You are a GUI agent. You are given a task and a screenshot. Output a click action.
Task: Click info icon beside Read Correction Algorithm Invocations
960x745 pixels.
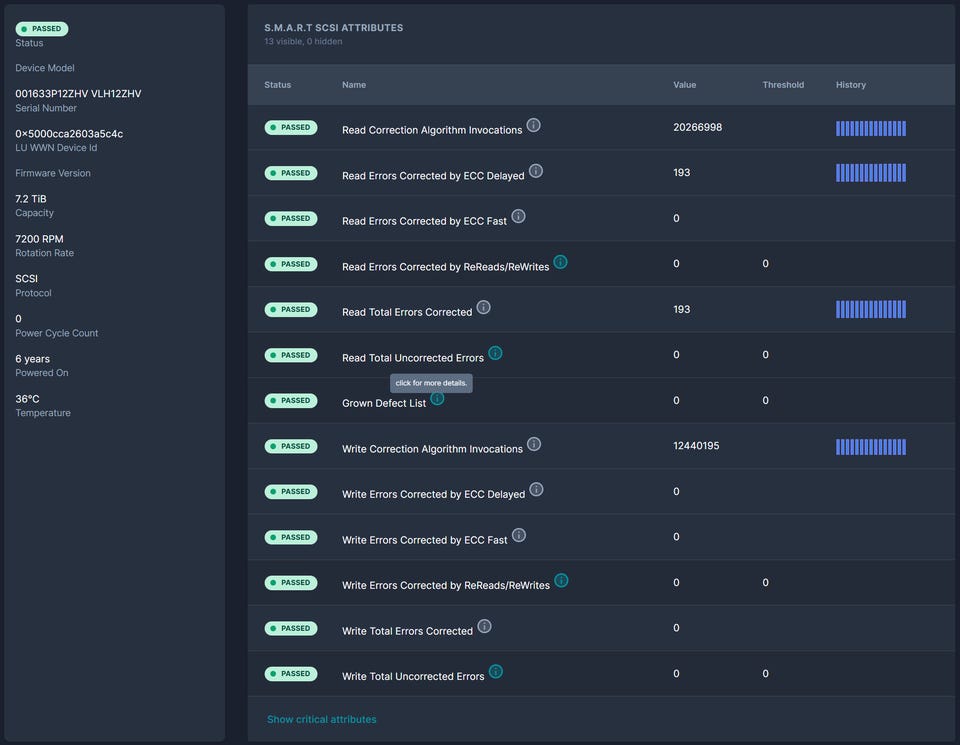click(x=534, y=125)
